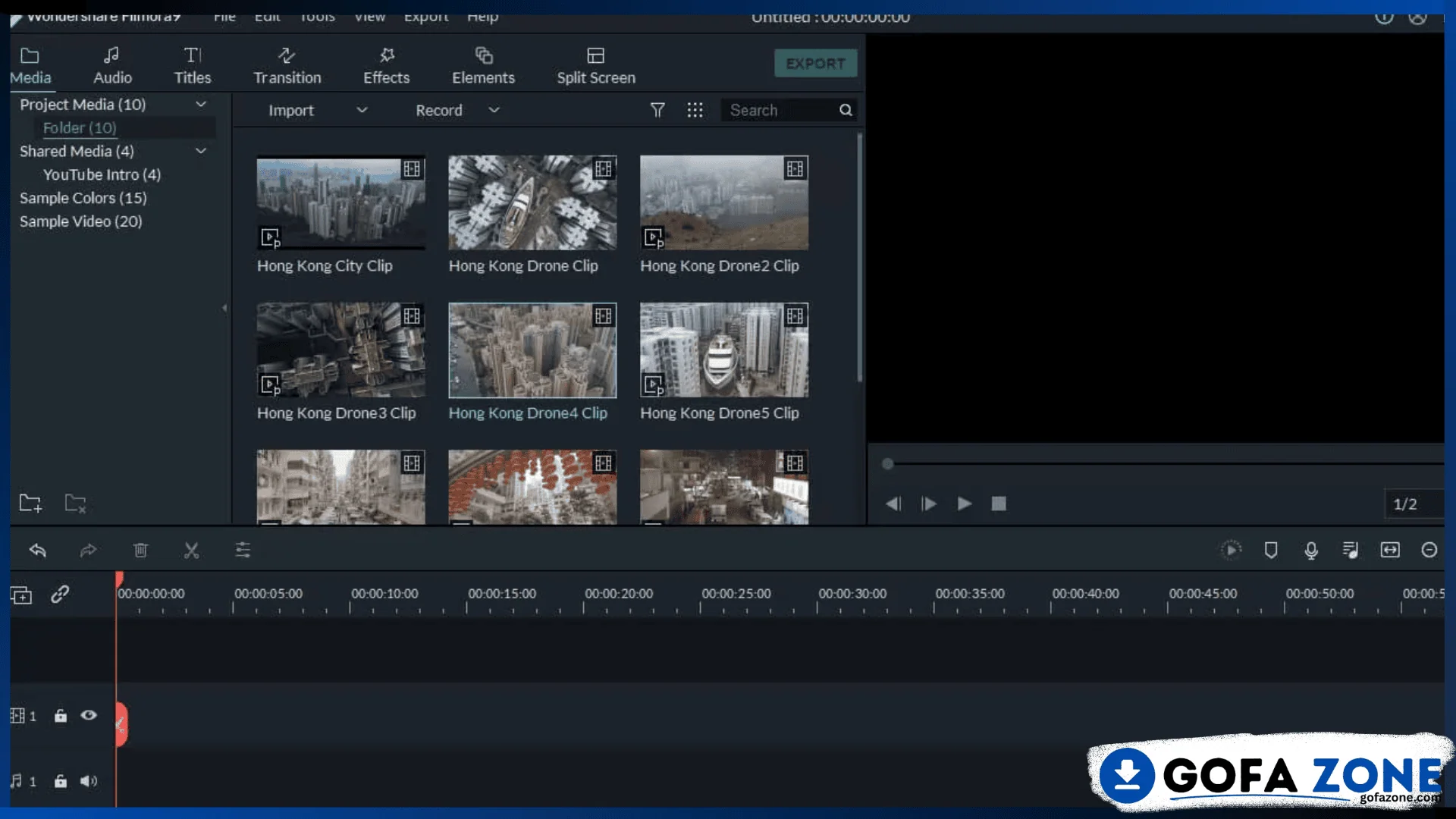This screenshot has width=1456, height=819.
Task: Click zoom to fit timeline icon
Action: (x=1390, y=550)
